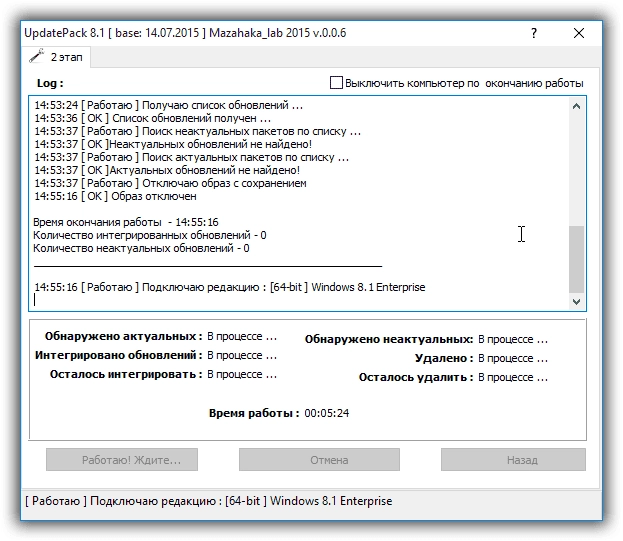This screenshot has width=623, height=541.
Task: Click log line Актуальных обновлений не найдено!
Action: [167, 170]
